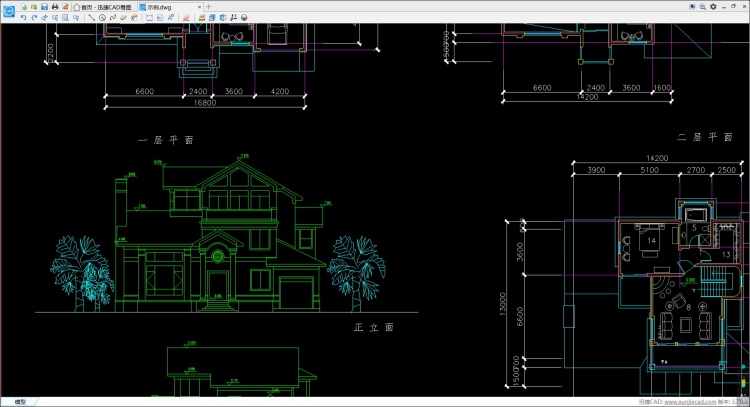Click the right cyan palm tree drawing
This screenshot has width=750, height=407.
pos(356,274)
